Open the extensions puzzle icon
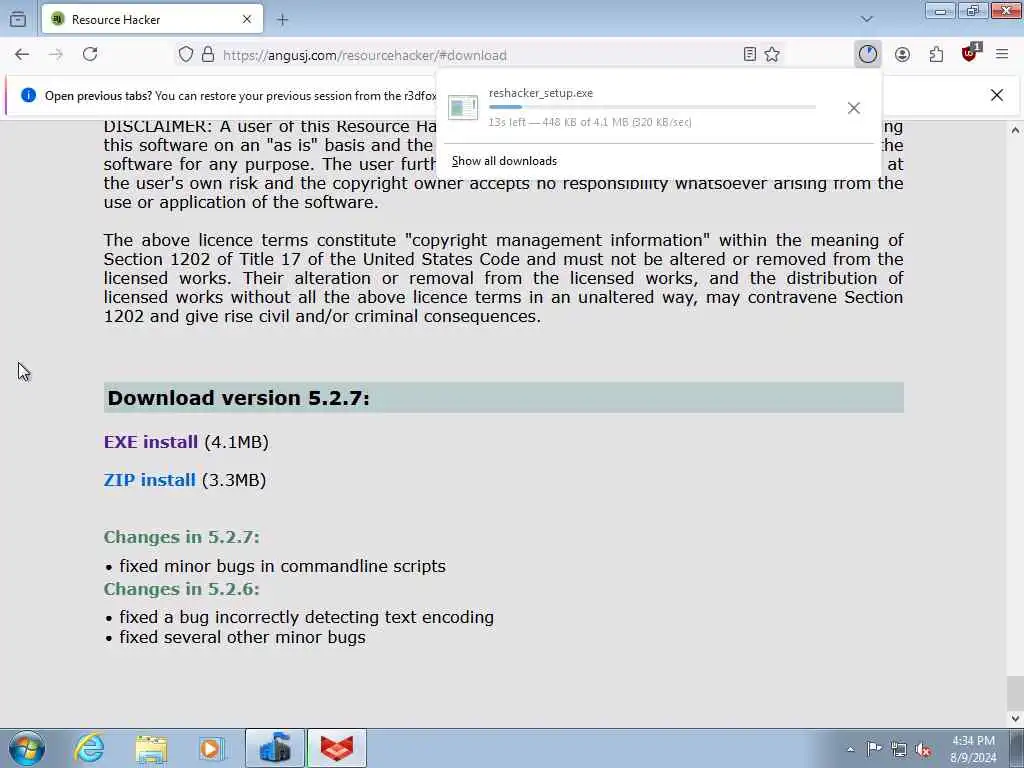 click(936, 55)
